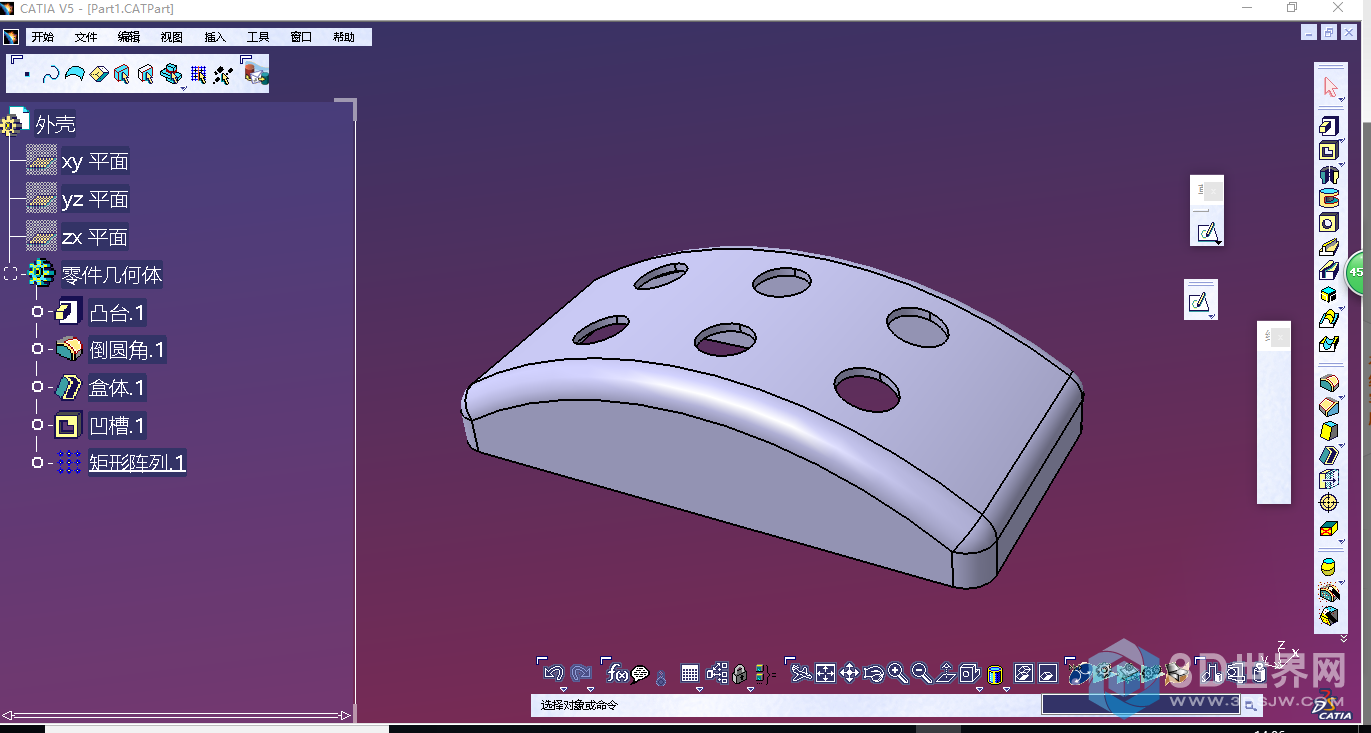Select the Shaft revolve tool

1328,174
